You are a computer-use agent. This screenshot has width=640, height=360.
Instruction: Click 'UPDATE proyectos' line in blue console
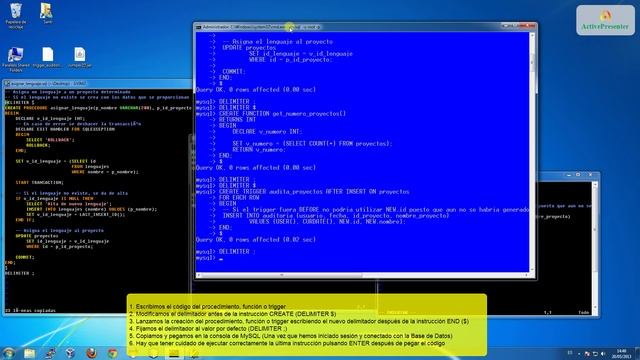coord(249,48)
